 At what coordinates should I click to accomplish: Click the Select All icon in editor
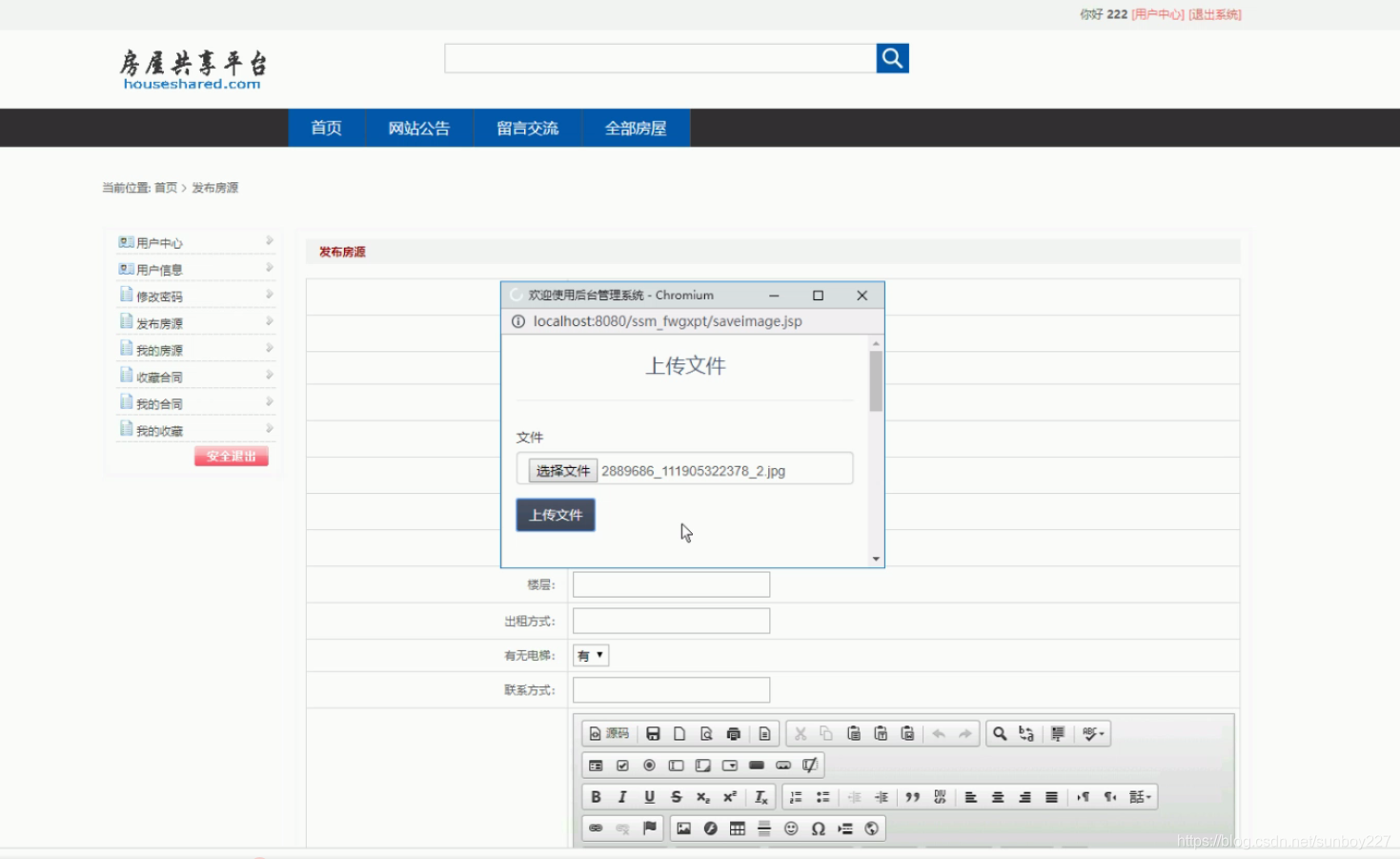click(1058, 733)
